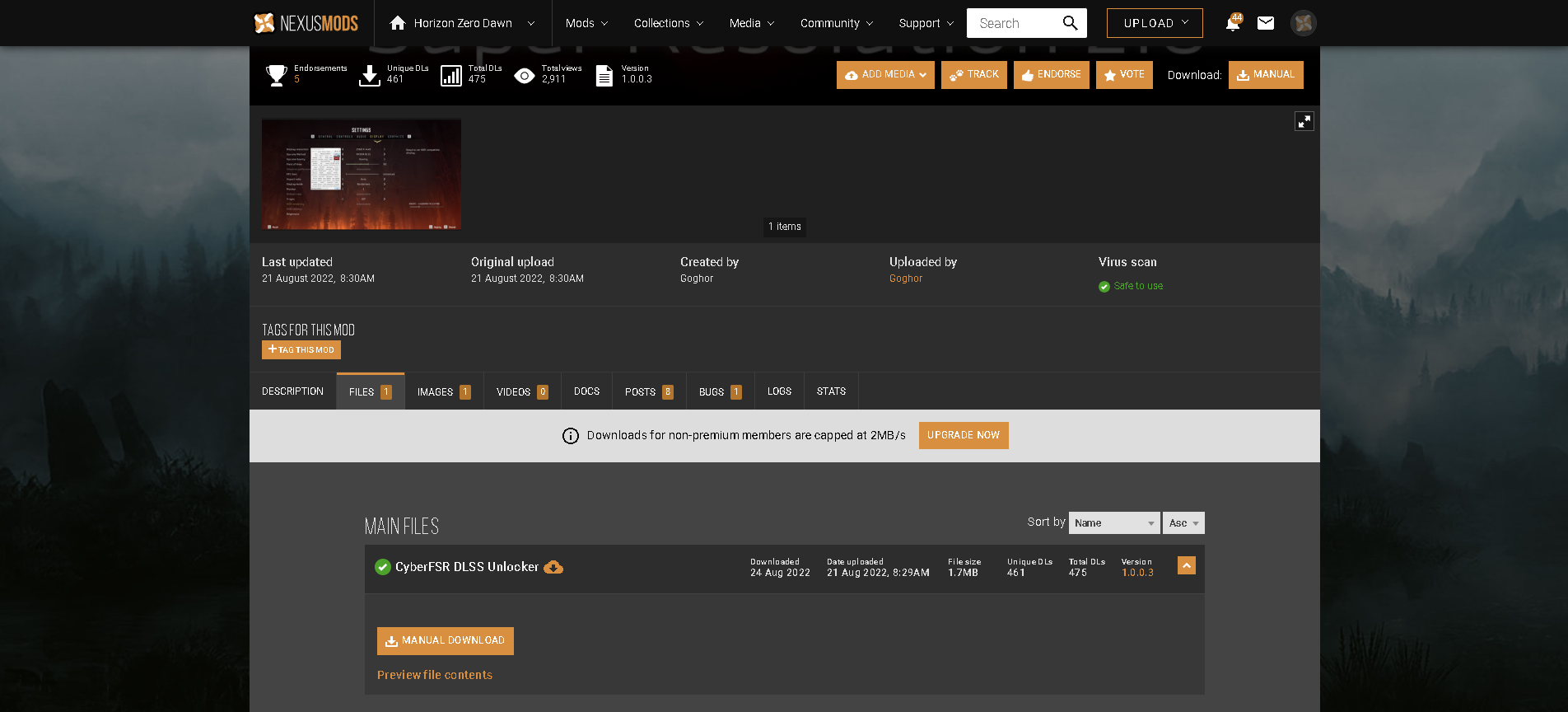
Task: Click the Version document icon
Action: pyautogui.click(x=604, y=76)
